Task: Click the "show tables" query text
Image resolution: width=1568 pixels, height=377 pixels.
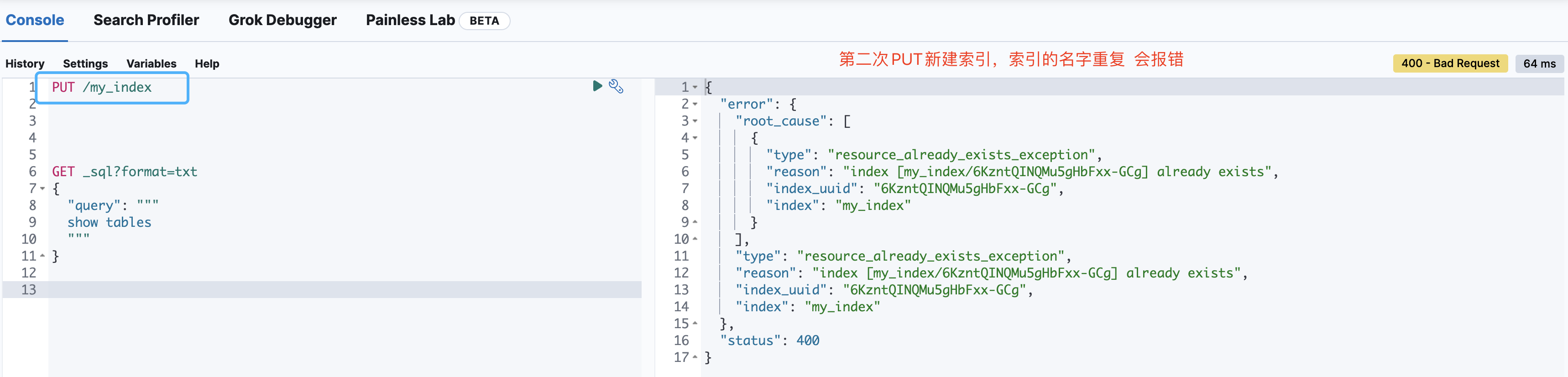Action: click(x=110, y=223)
